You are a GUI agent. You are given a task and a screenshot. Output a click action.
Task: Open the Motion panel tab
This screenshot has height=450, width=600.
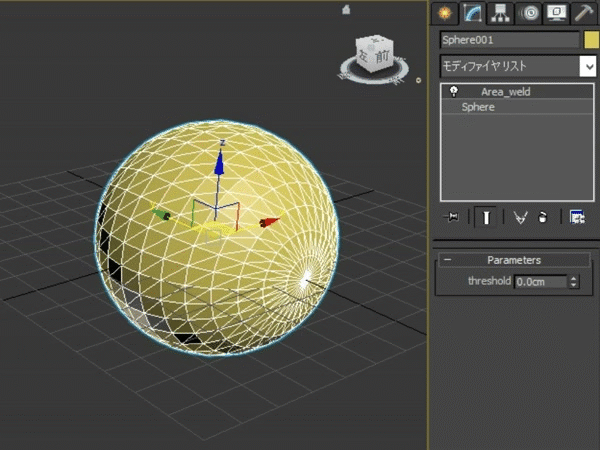click(x=528, y=13)
